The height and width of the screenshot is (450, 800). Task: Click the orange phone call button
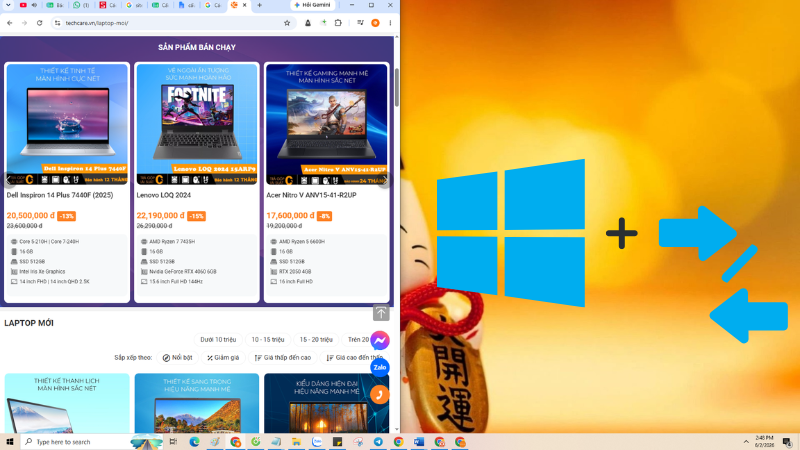click(380, 394)
